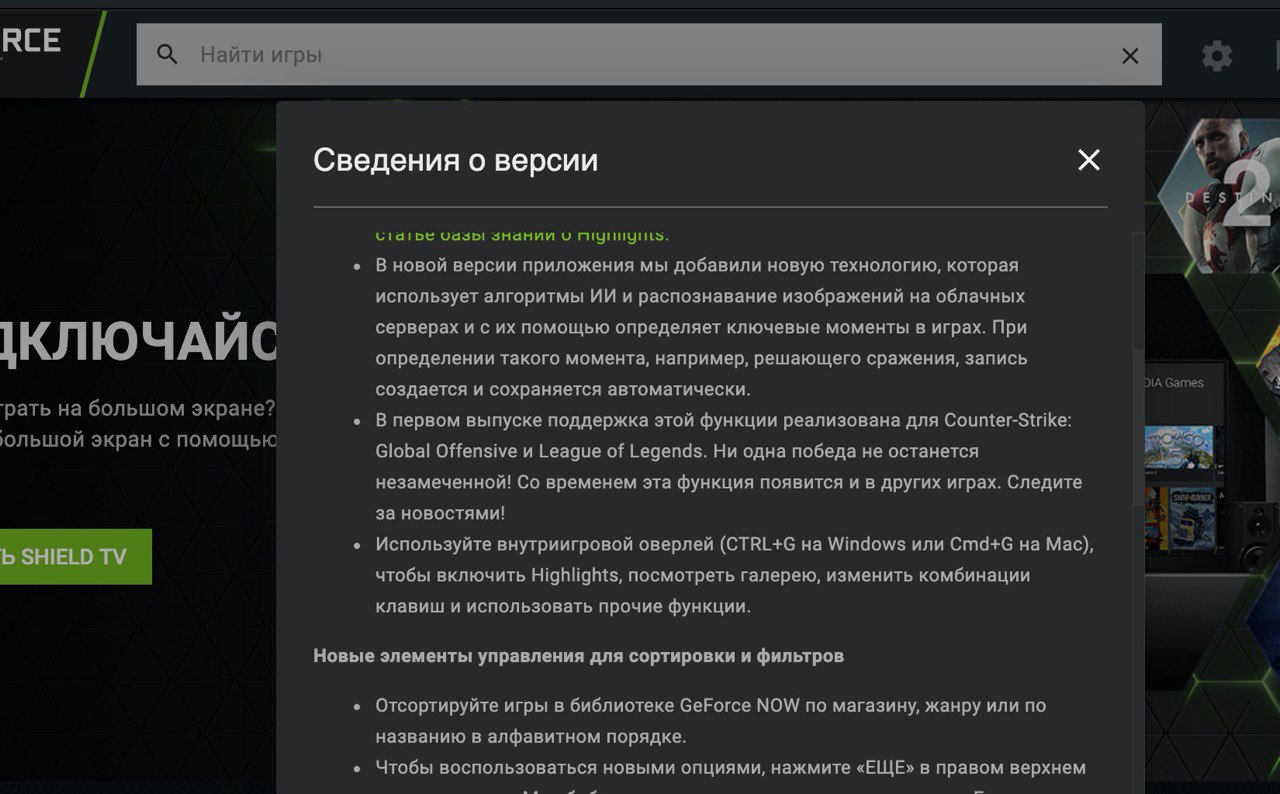Close the 'Сведения о версии' dialog

tap(1089, 160)
